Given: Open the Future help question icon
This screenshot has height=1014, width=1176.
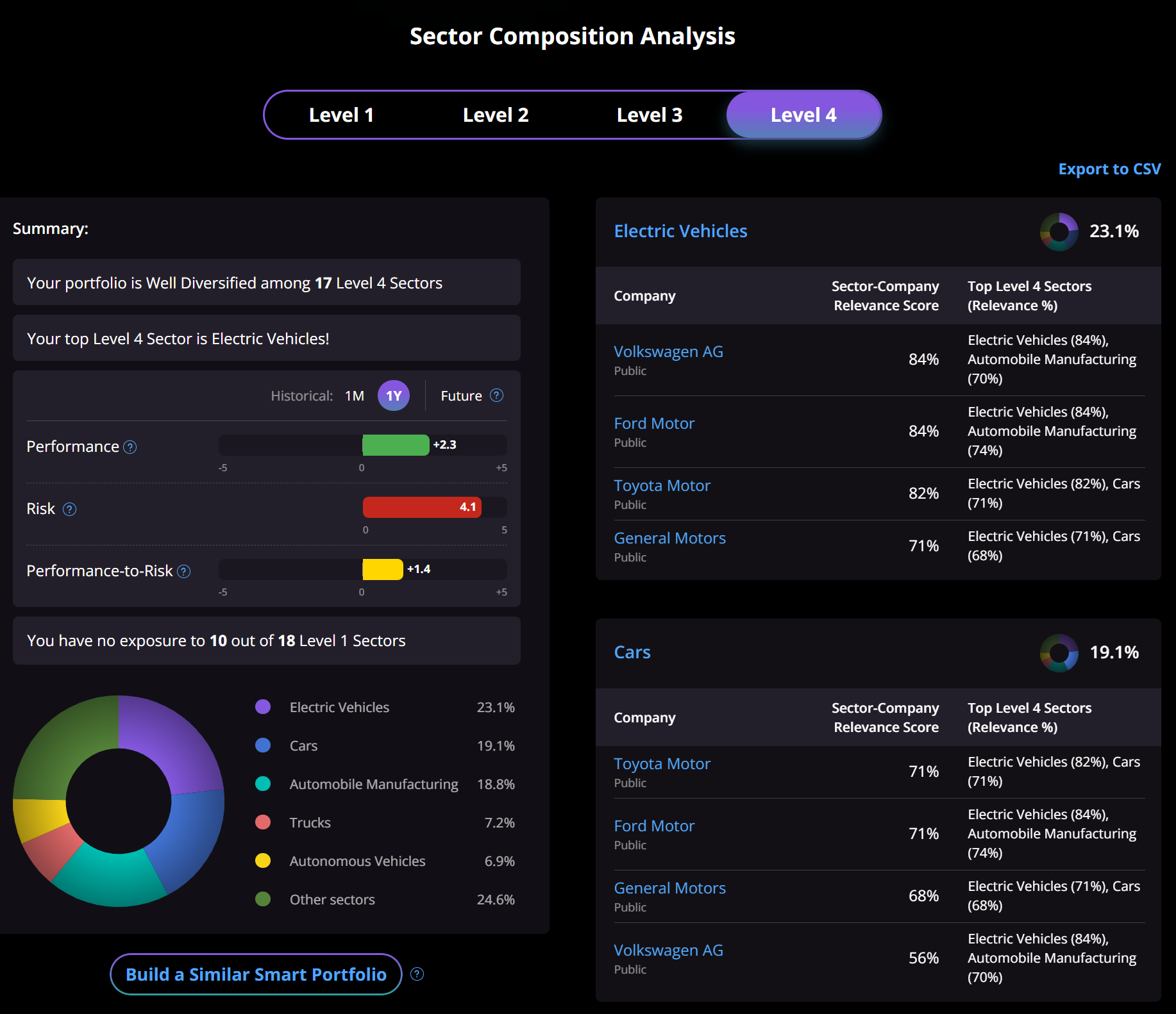Looking at the screenshot, I should (497, 395).
